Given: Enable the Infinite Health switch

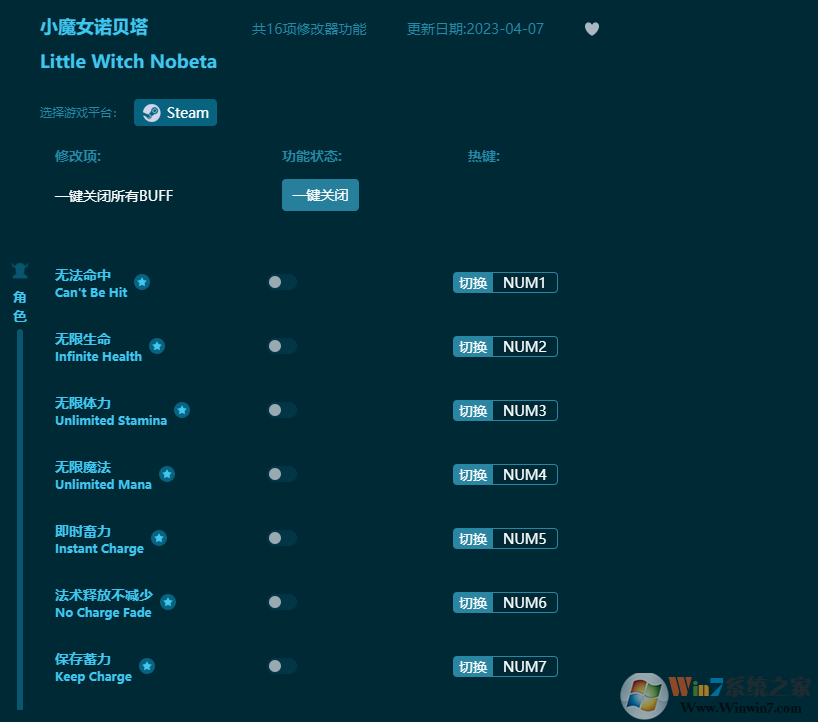Looking at the screenshot, I should point(282,346).
